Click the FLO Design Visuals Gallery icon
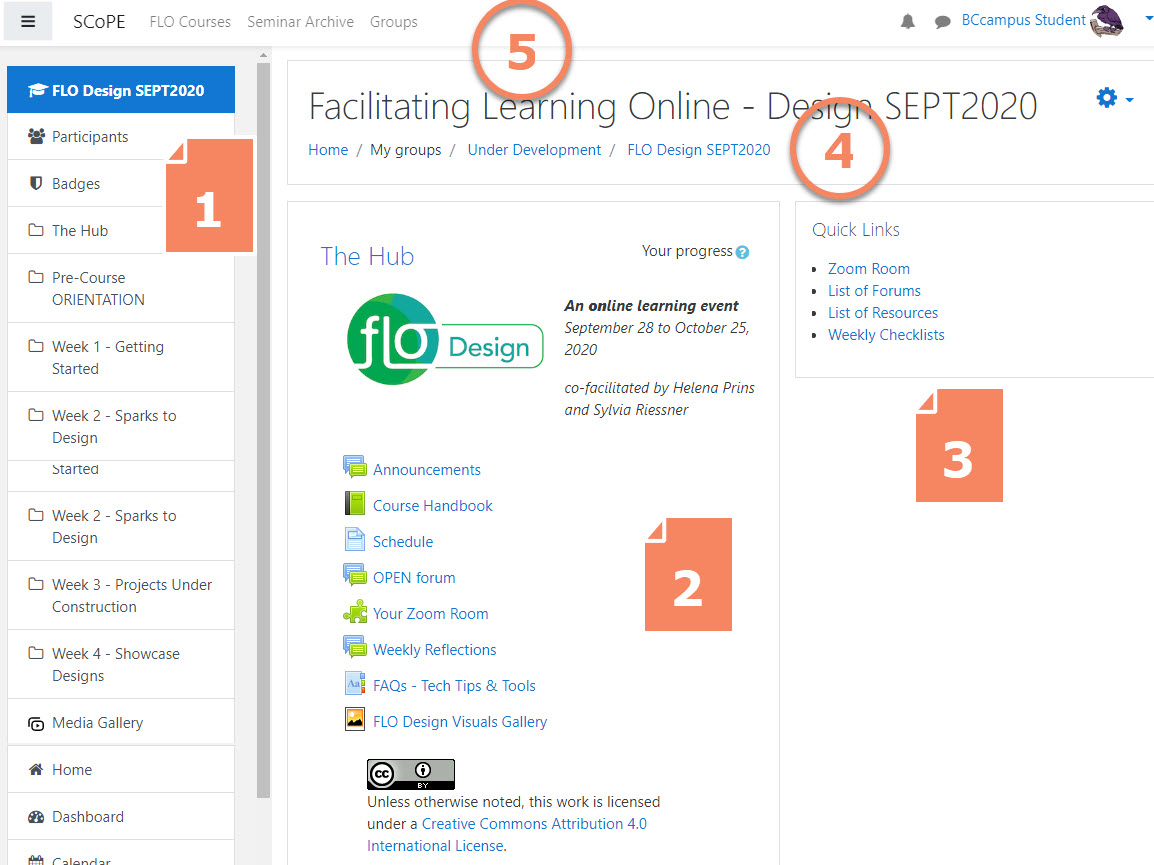Viewport: 1154px width, 865px height. (355, 720)
